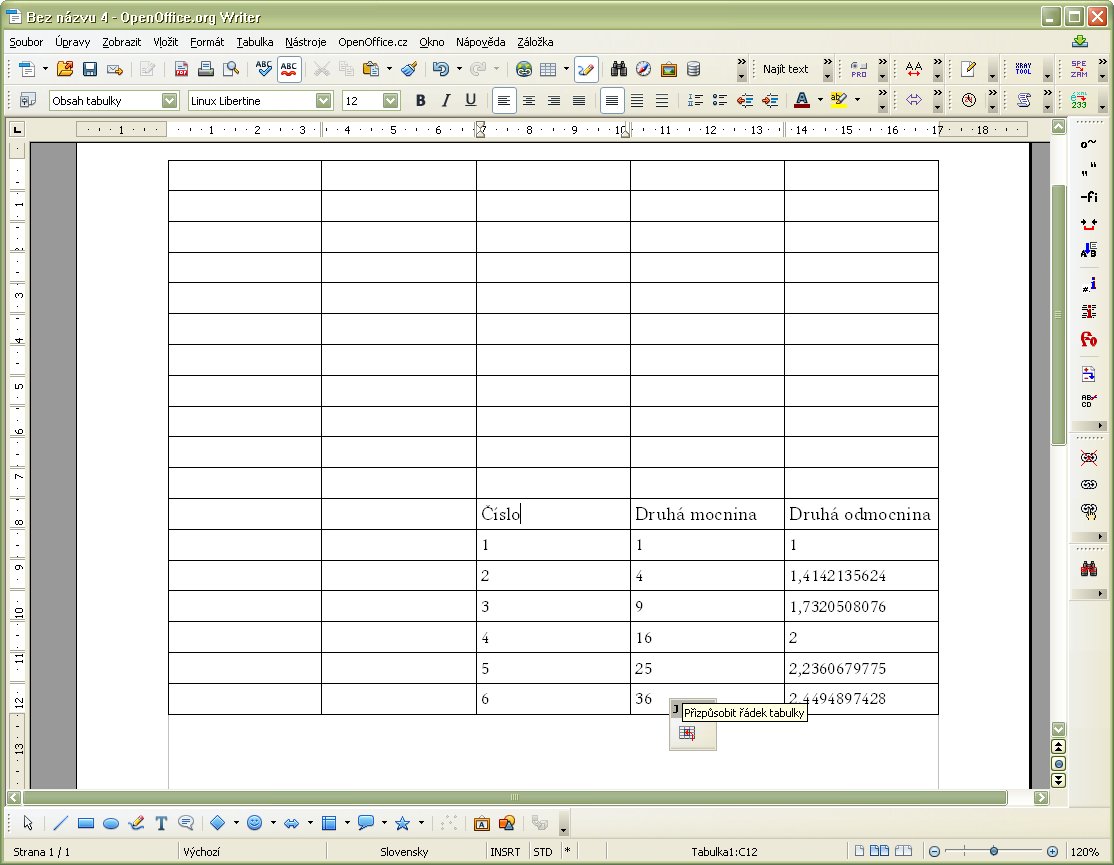The width and height of the screenshot is (1114, 865).
Task: Click the vertical scrollbar down arrow
Action: click(1059, 729)
